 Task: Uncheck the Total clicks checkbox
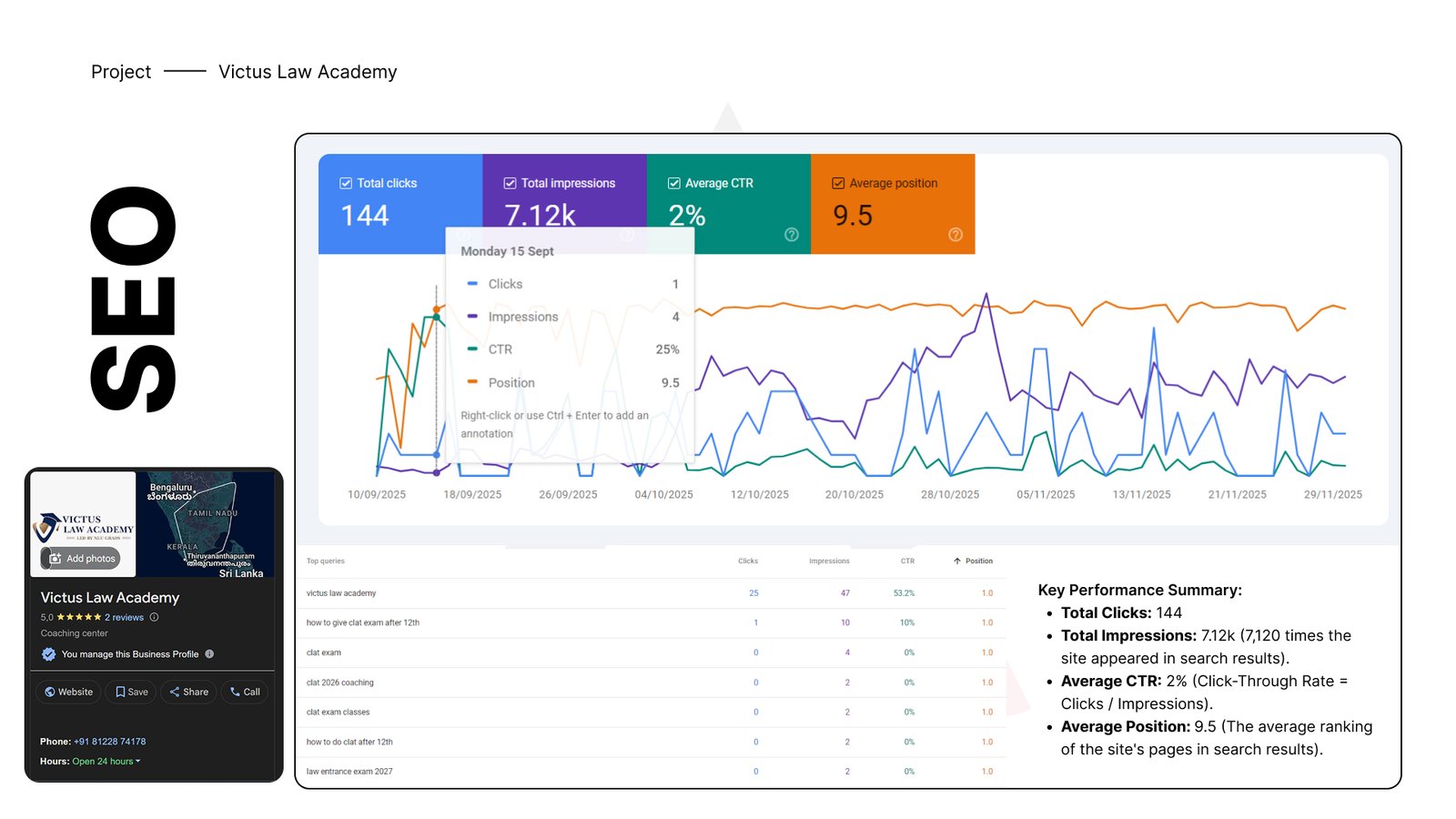coord(346,183)
